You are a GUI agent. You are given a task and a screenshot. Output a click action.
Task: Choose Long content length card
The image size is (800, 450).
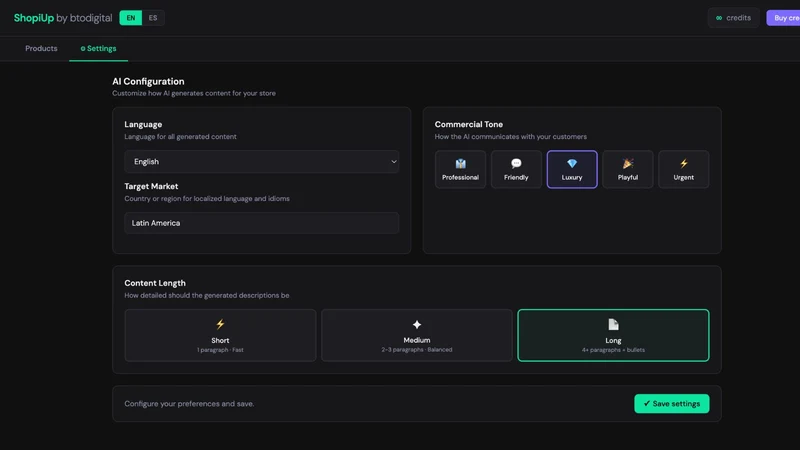613,335
